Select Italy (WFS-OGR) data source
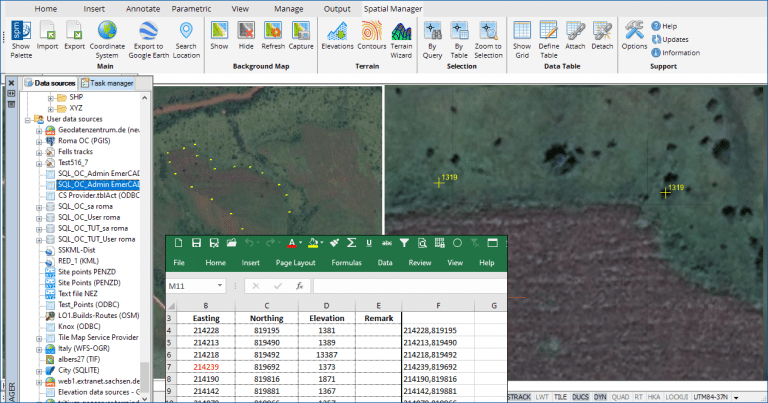Image resolution: width=768 pixels, height=403 pixels. click(x=84, y=349)
